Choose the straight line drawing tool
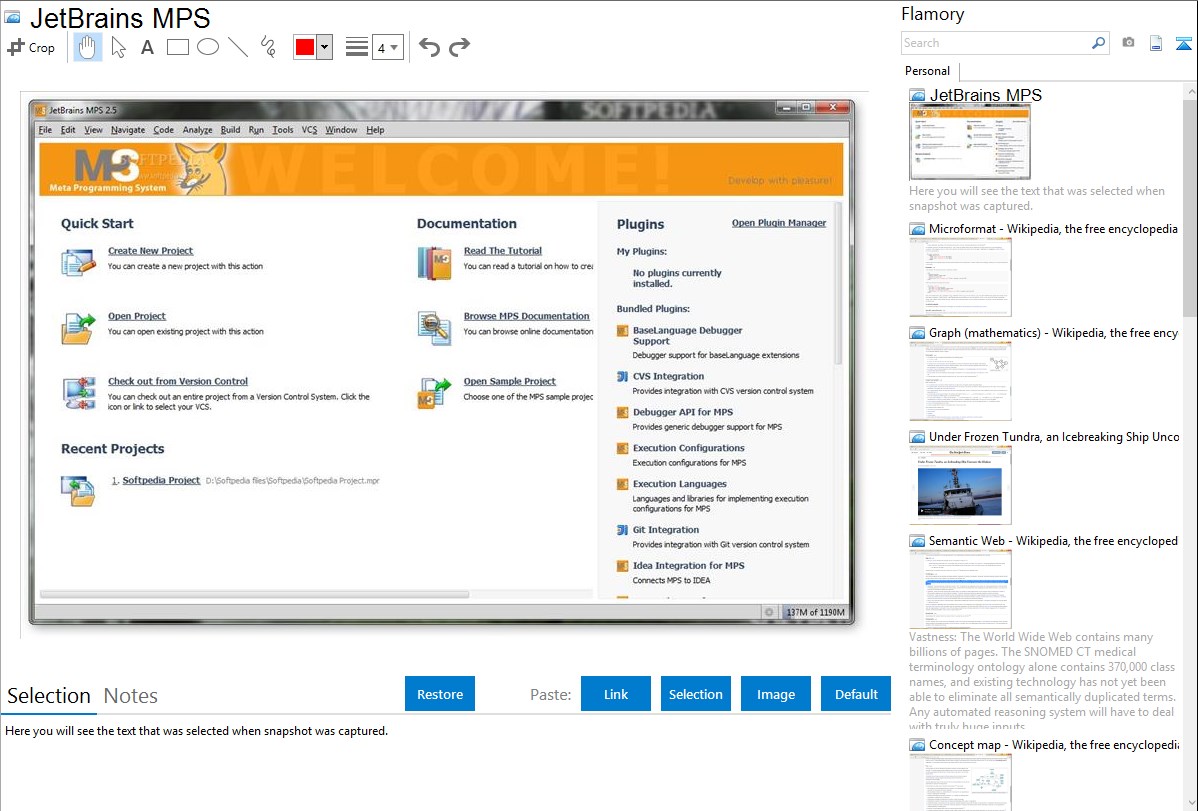This screenshot has width=1198, height=811. tap(238, 47)
